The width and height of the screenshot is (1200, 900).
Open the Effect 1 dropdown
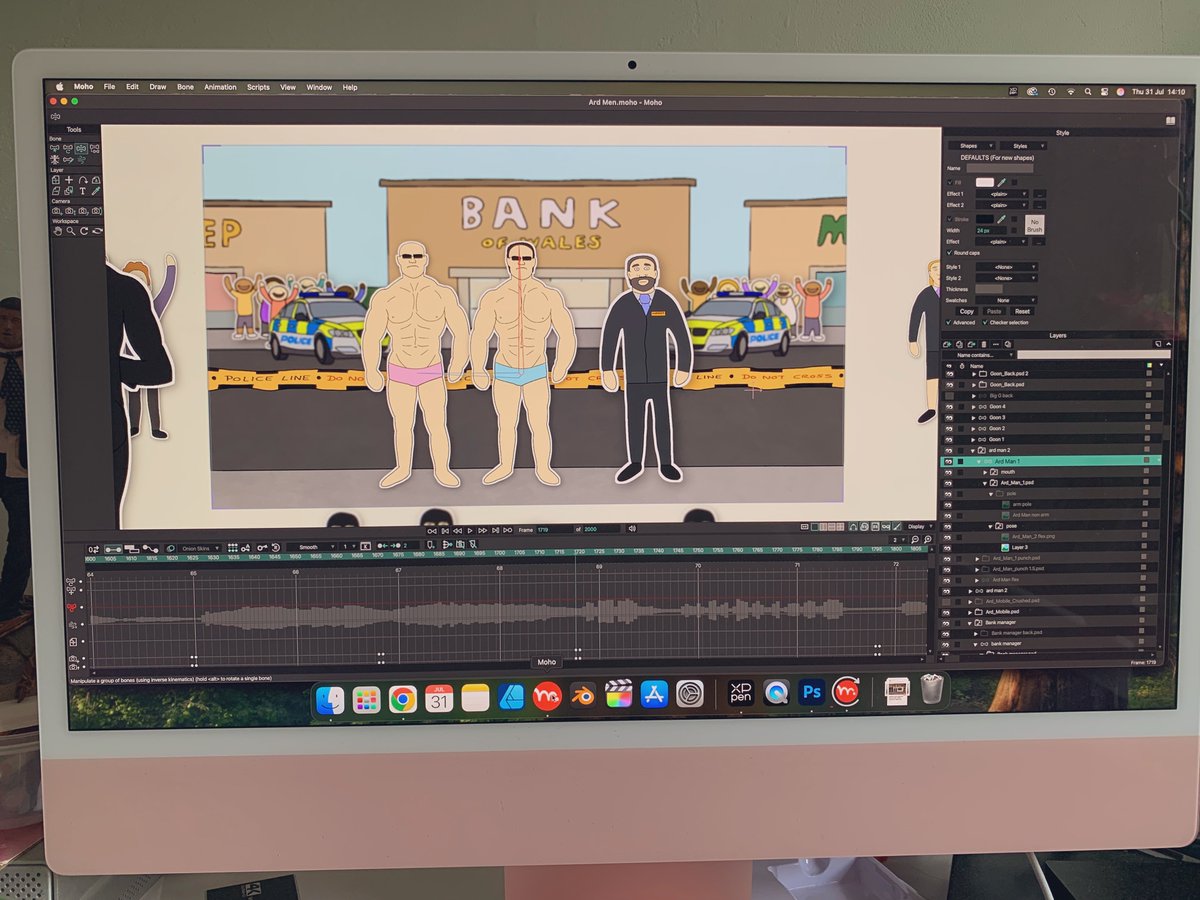(x=1002, y=194)
